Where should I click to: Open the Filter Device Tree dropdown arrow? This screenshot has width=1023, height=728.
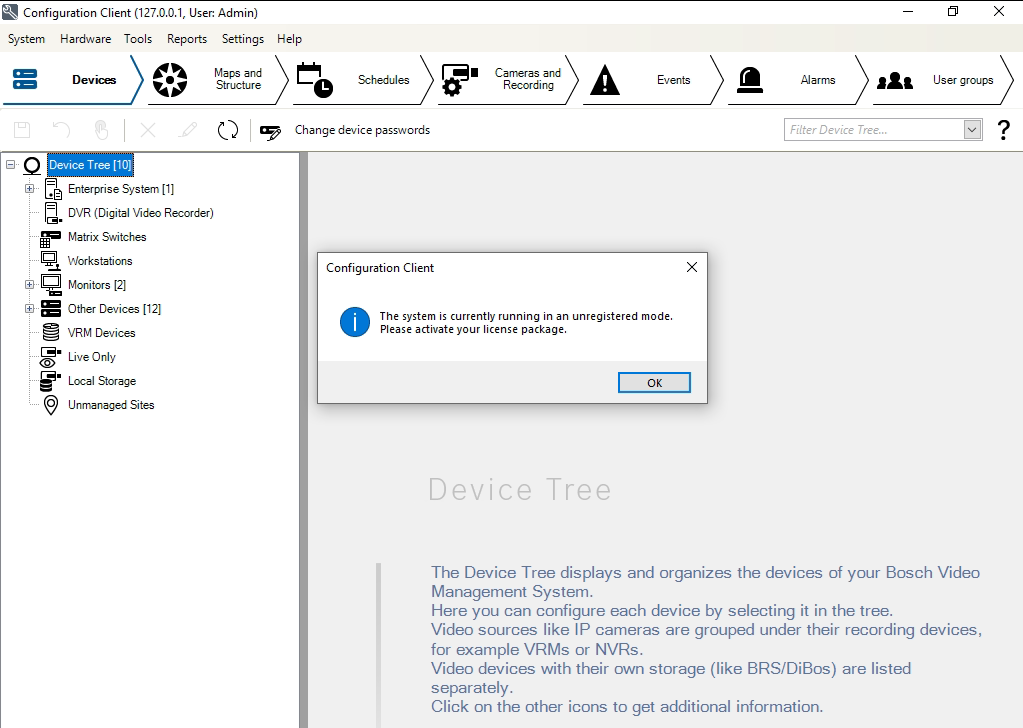[x=972, y=130]
